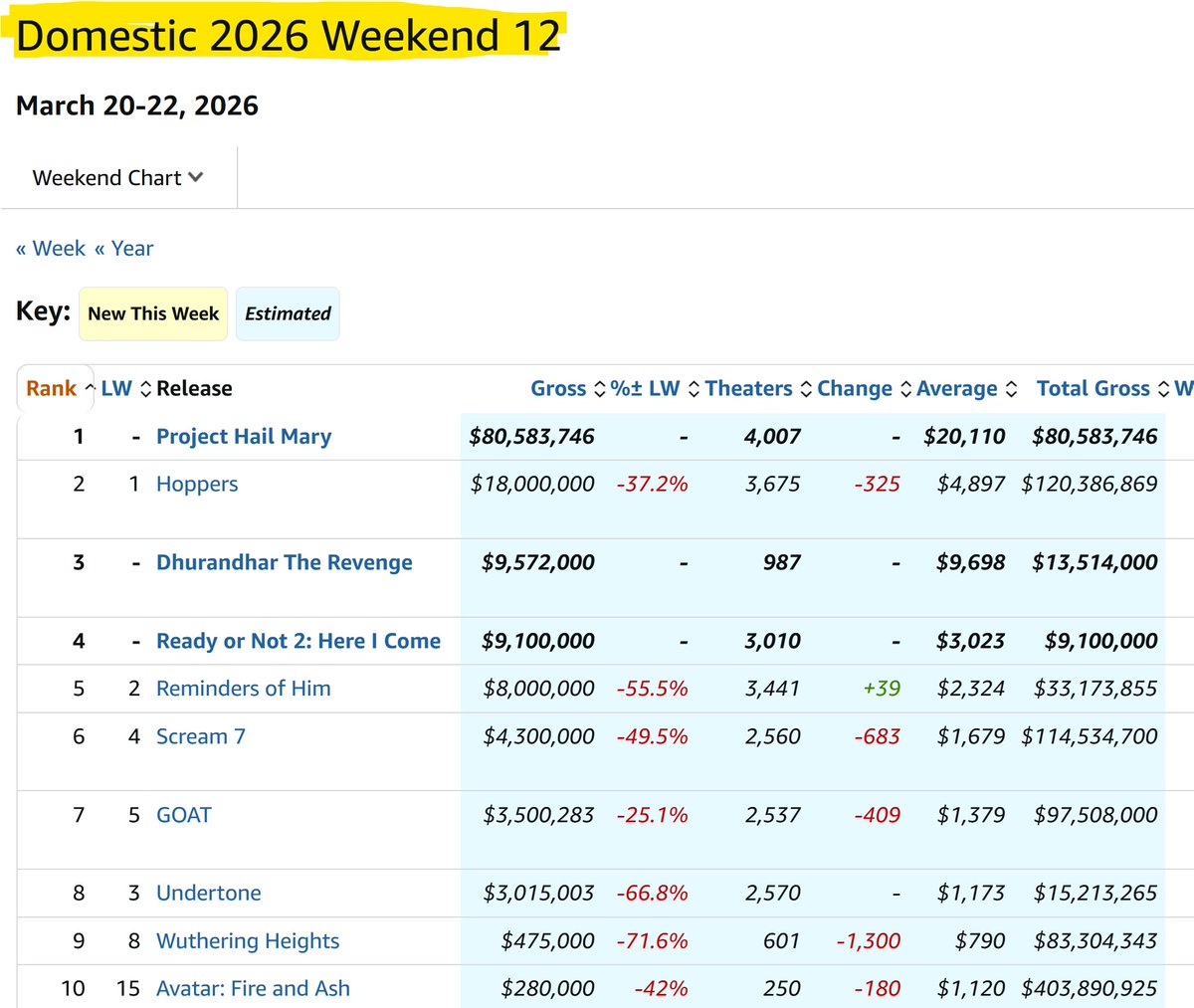
Task: Sort by Change column header
Action: click(x=855, y=389)
